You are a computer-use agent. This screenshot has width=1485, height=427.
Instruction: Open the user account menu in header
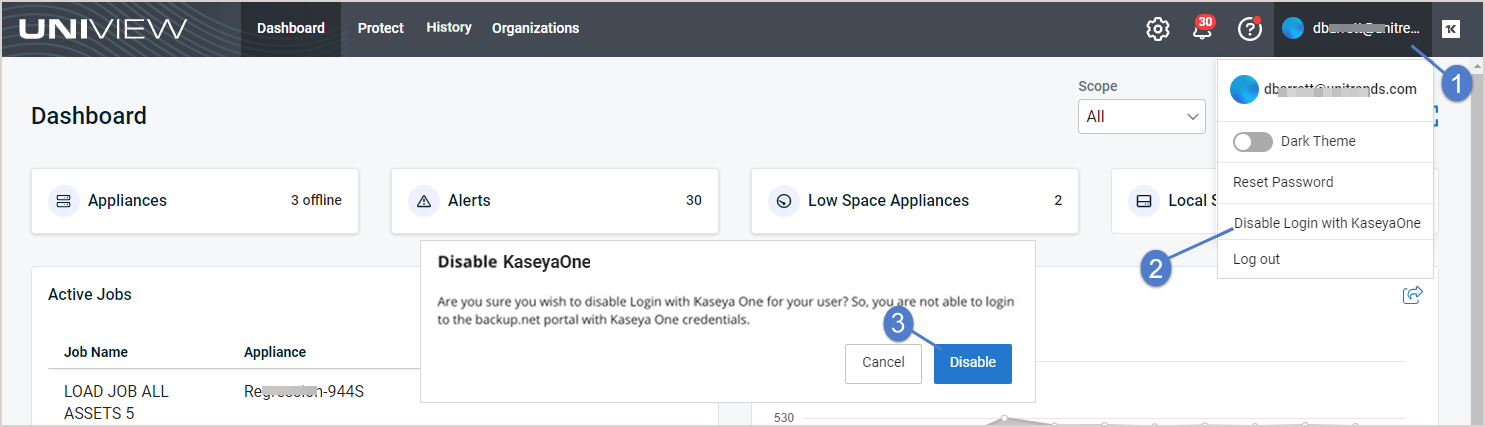[x=1353, y=29]
